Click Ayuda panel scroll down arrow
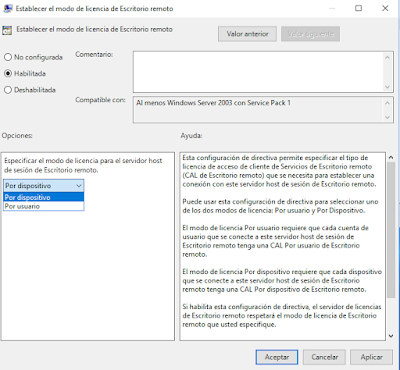400x370 pixels. tap(391, 336)
